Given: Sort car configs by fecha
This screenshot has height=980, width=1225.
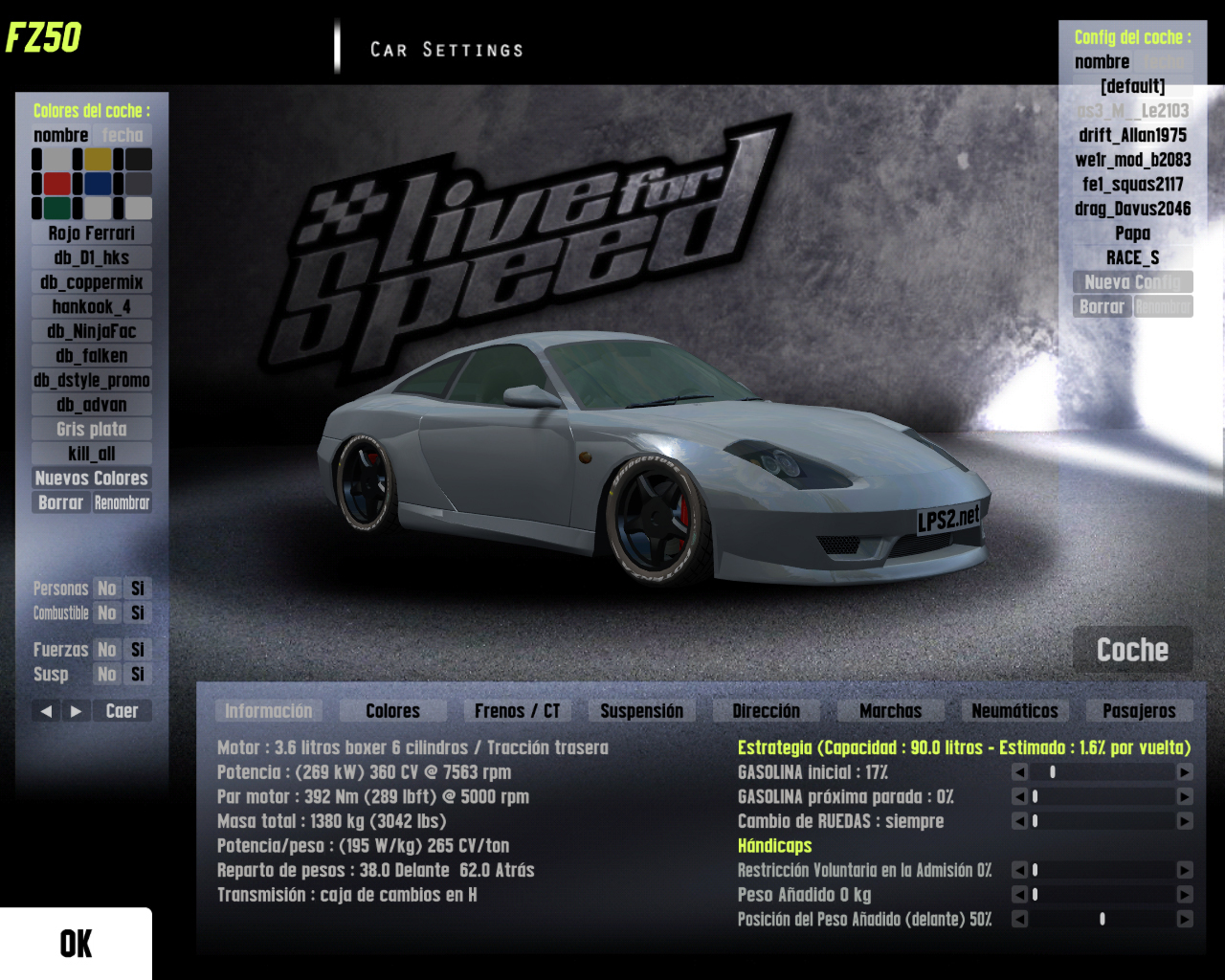Looking at the screenshot, I should (1164, 62).
